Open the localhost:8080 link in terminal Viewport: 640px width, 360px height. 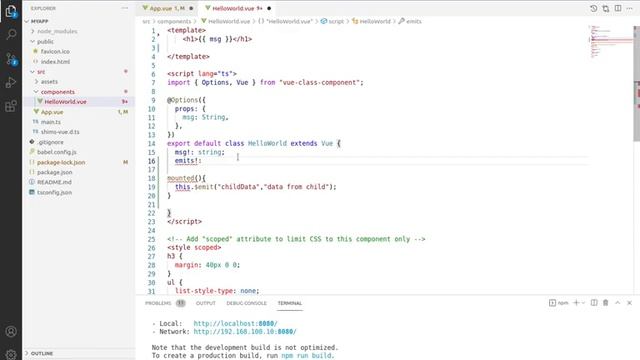point(236,323)
